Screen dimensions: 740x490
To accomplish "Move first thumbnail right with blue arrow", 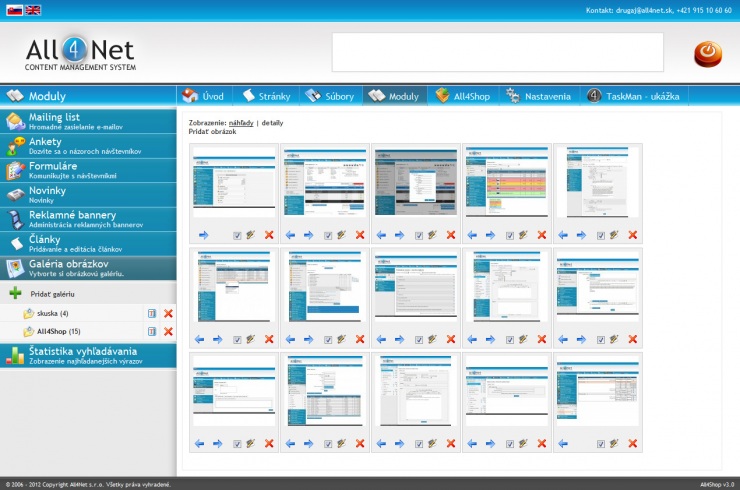I will 203,235.
